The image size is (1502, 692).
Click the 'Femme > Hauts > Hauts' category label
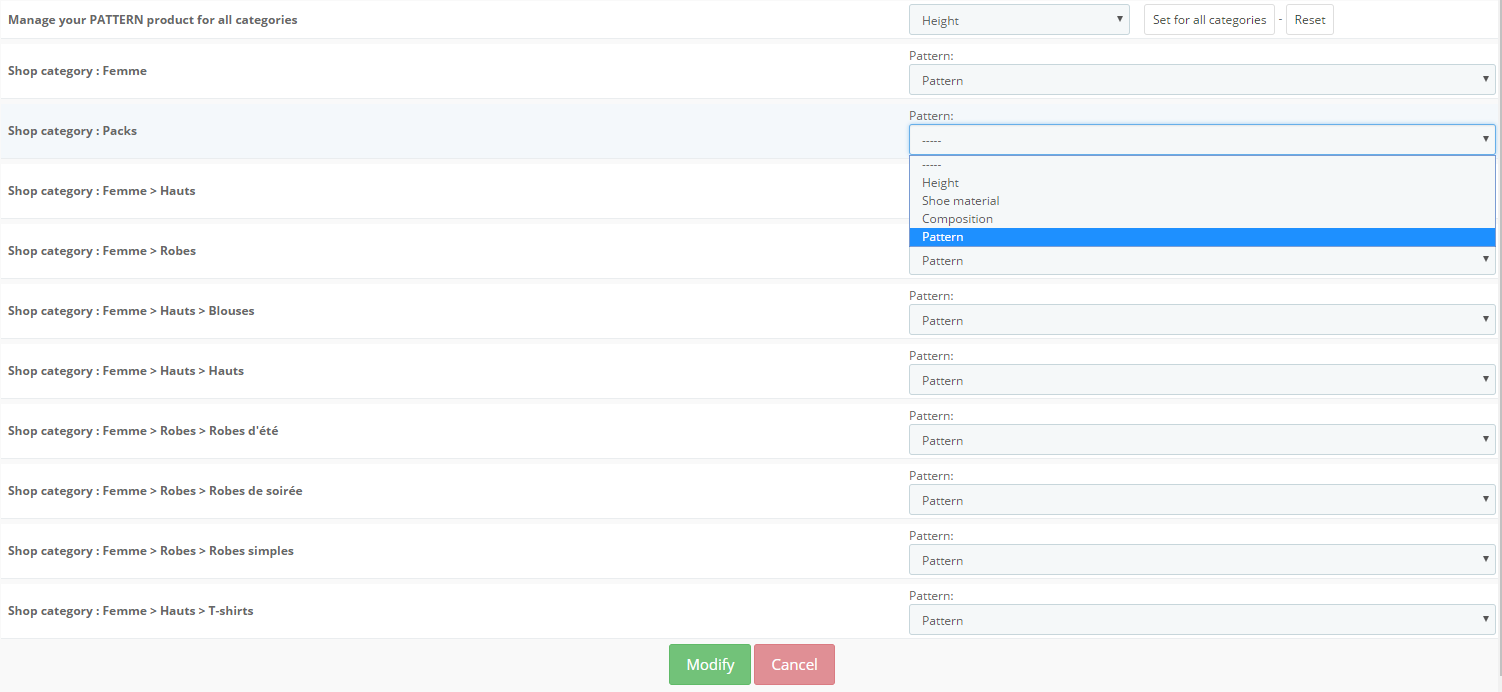tap(126, 371)
